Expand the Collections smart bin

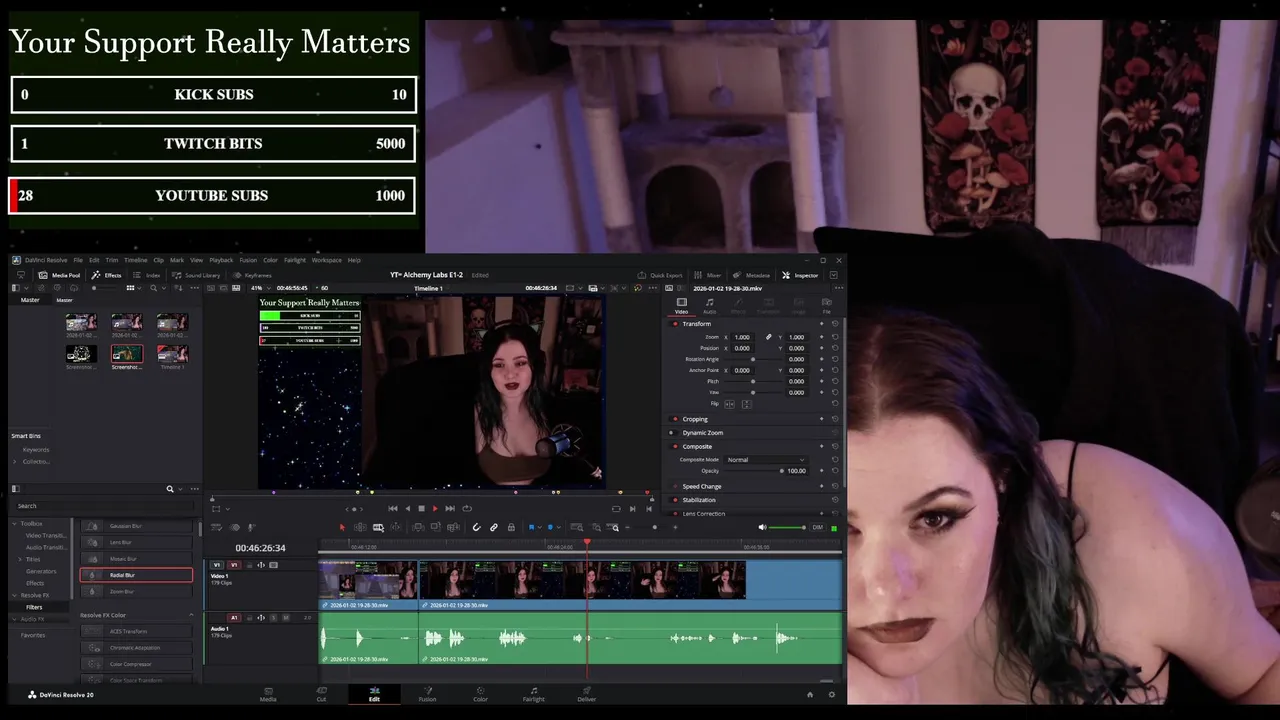coord(15,461)
